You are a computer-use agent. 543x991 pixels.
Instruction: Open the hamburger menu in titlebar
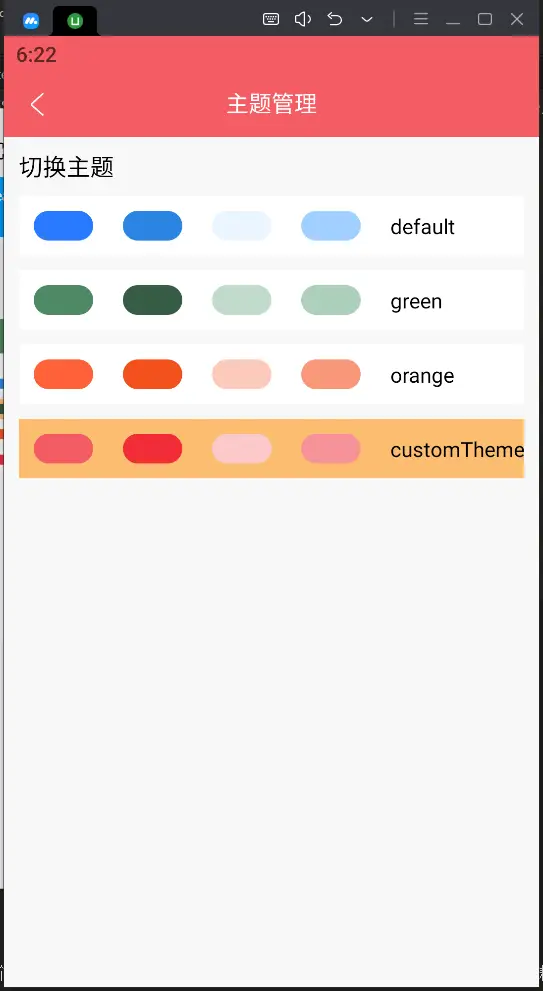pos(421,19)
